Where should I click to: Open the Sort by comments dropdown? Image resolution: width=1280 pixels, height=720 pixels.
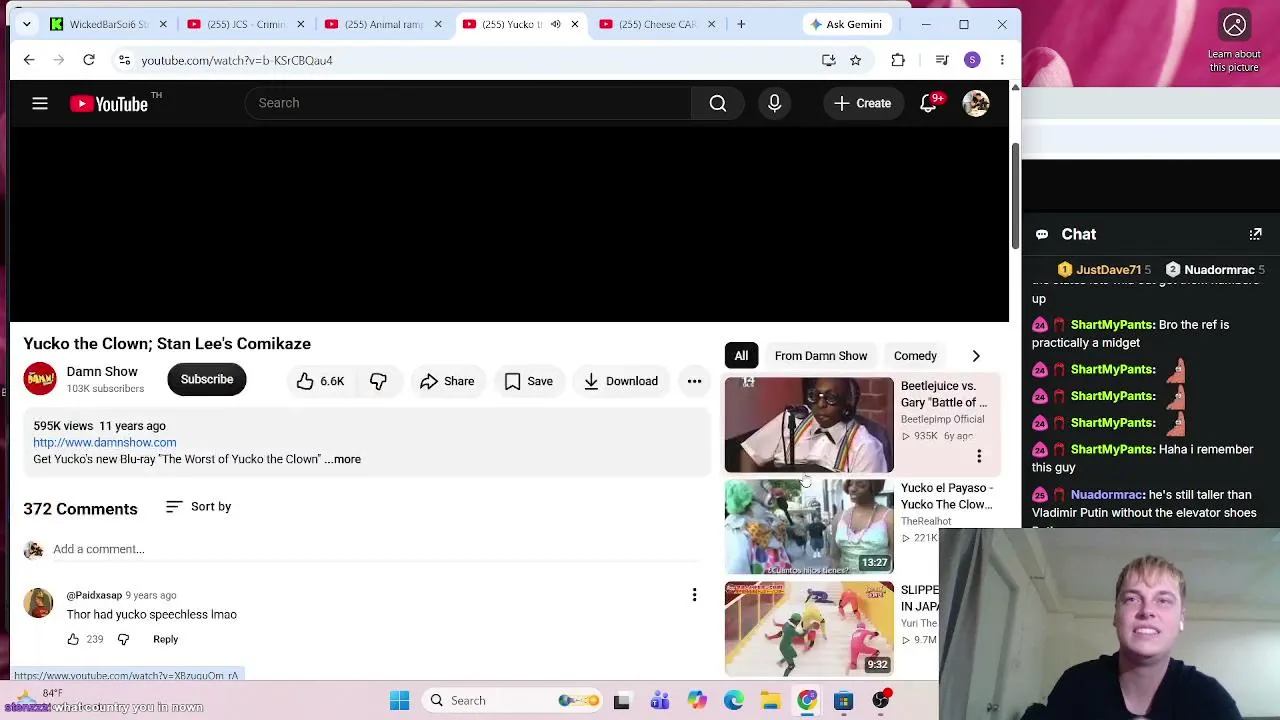tap(198, 507)
